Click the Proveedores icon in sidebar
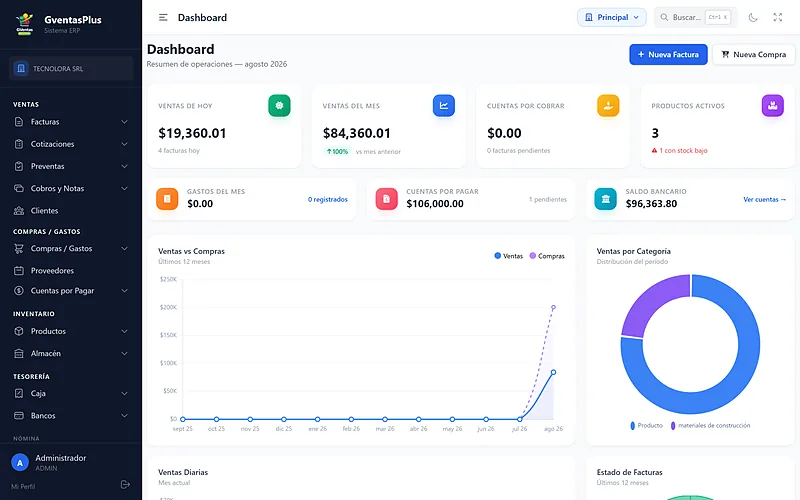Image resolution: width=800 pixels, height=500 pixels. pyautogui.click(x=19, y=270)
